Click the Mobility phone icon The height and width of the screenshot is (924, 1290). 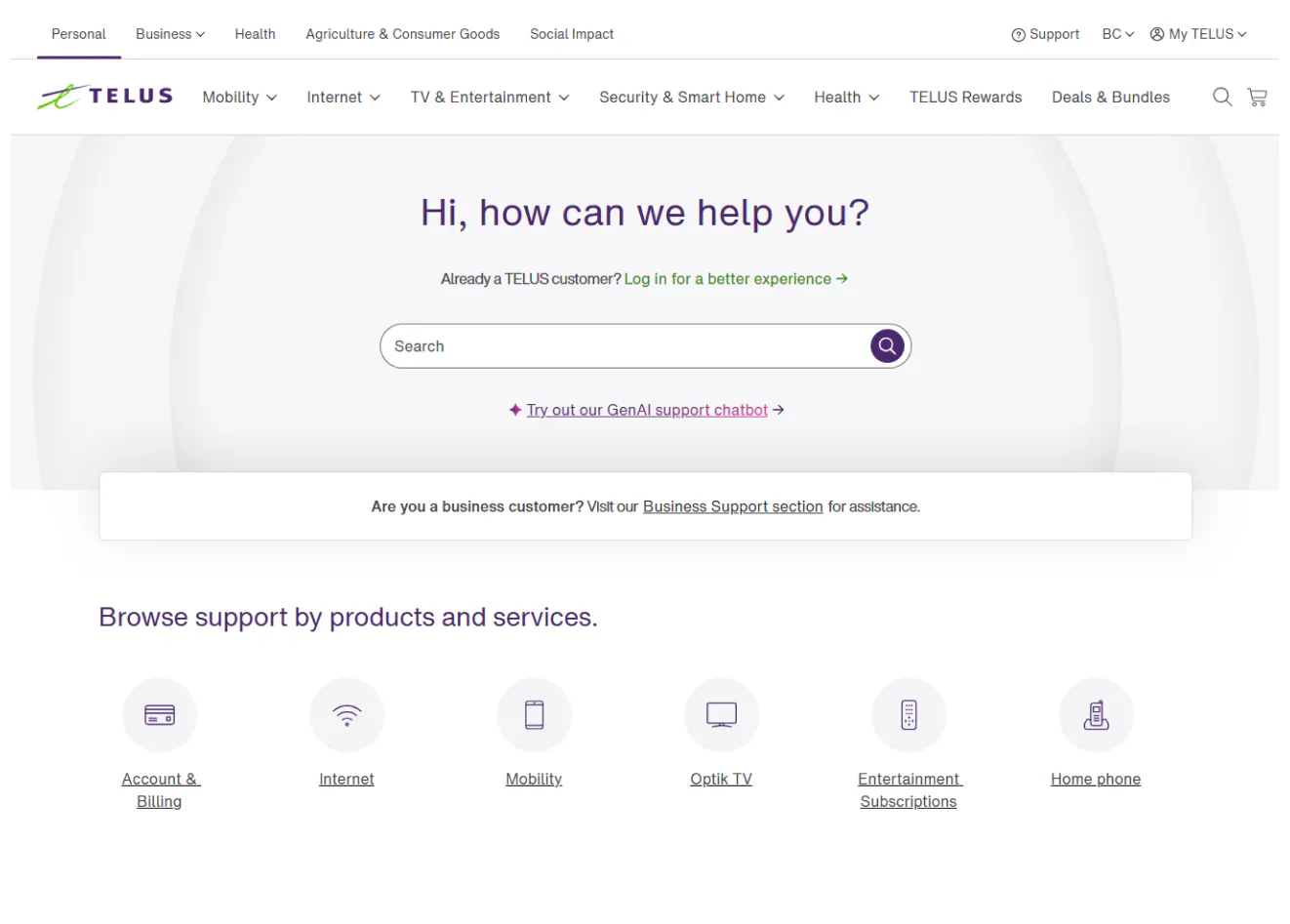534,715
